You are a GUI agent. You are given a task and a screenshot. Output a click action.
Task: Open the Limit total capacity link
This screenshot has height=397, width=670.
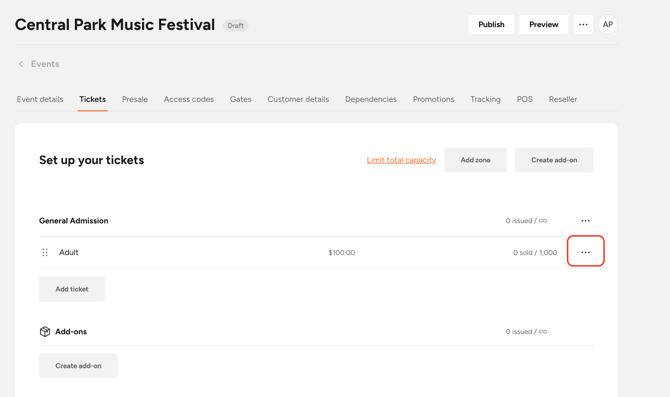(401, 160)
